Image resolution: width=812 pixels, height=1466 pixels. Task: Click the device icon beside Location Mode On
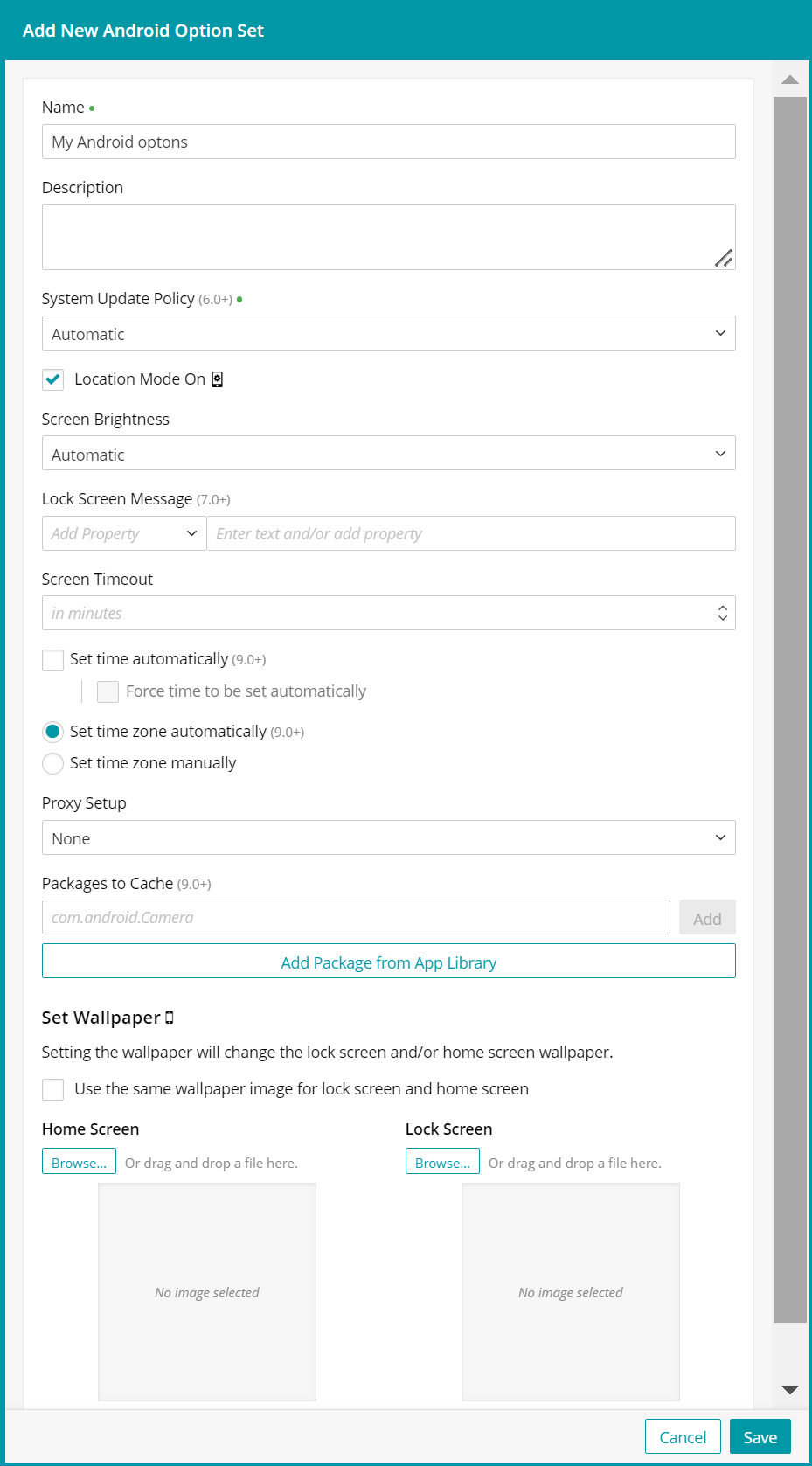(x=218, y=379)
